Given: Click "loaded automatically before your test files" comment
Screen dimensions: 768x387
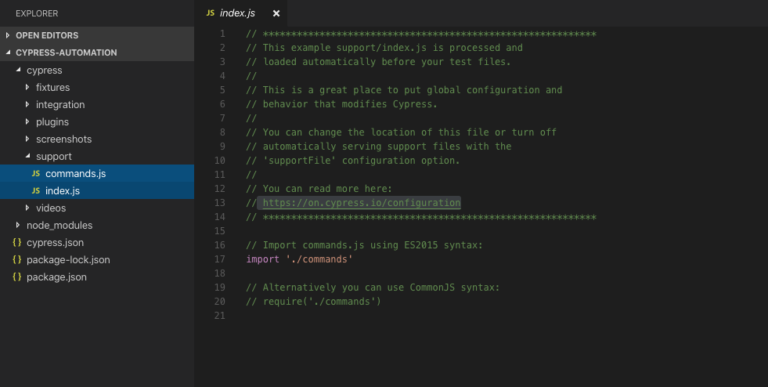Looking at the screenshot, I should tap(387, 62).
